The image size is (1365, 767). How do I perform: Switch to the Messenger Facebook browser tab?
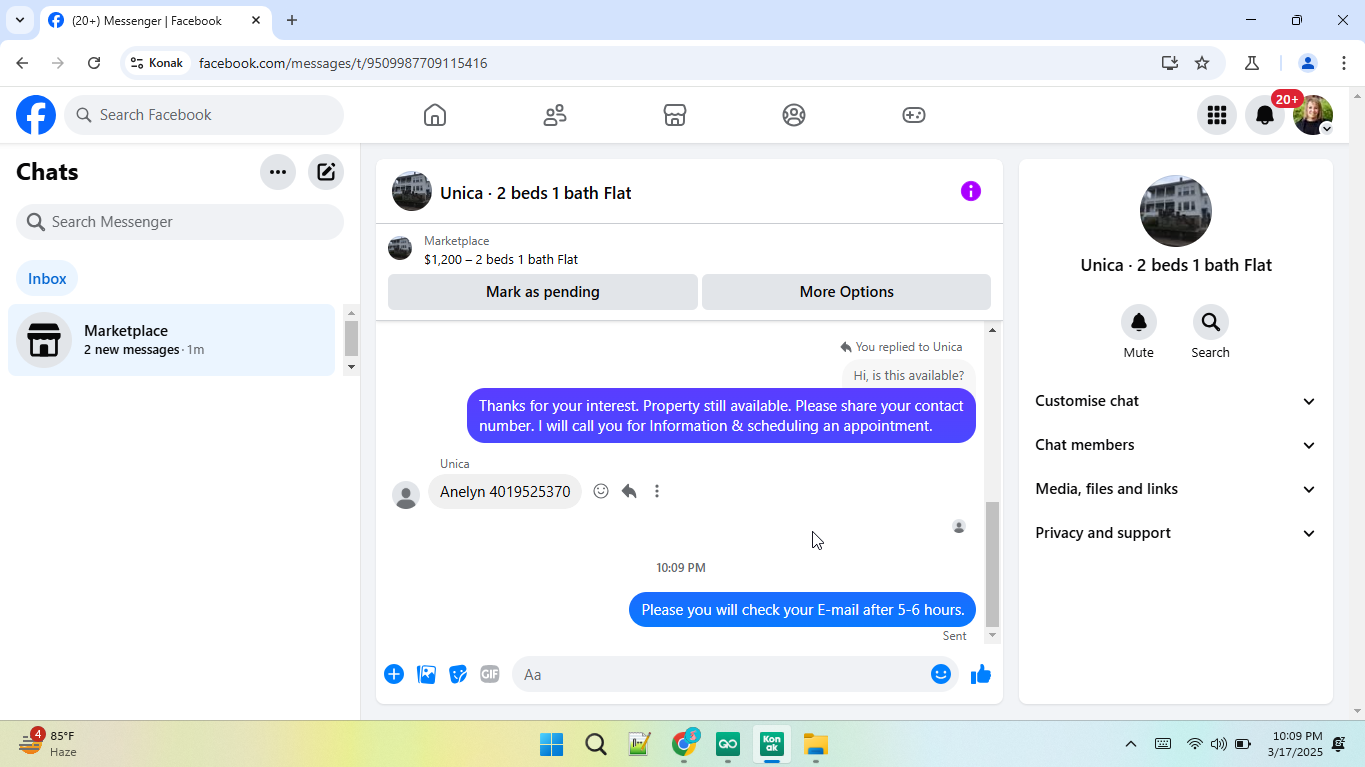(x=155, y=20)
